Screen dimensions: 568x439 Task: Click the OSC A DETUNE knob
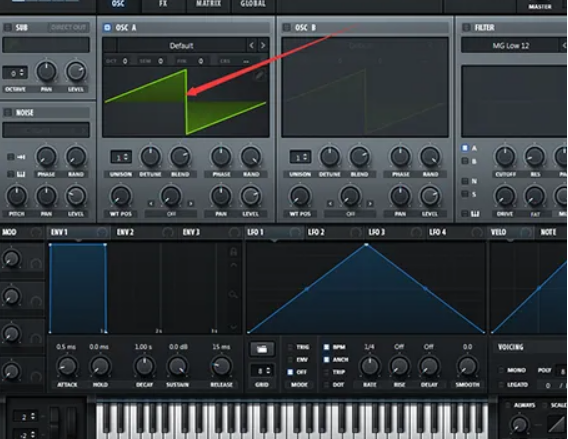[150, 156]
